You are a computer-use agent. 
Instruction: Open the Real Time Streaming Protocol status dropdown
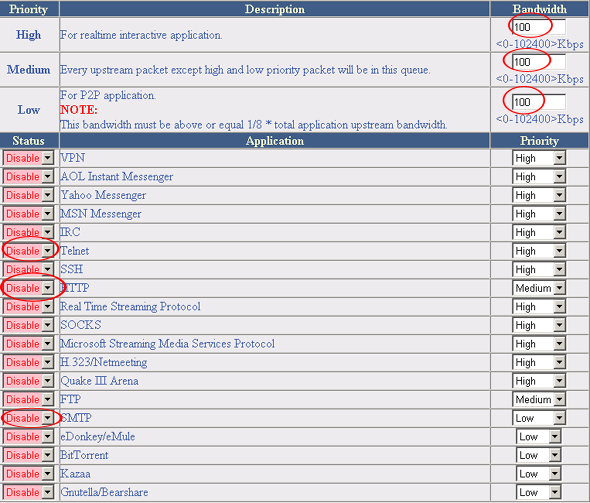pos(28,307)
